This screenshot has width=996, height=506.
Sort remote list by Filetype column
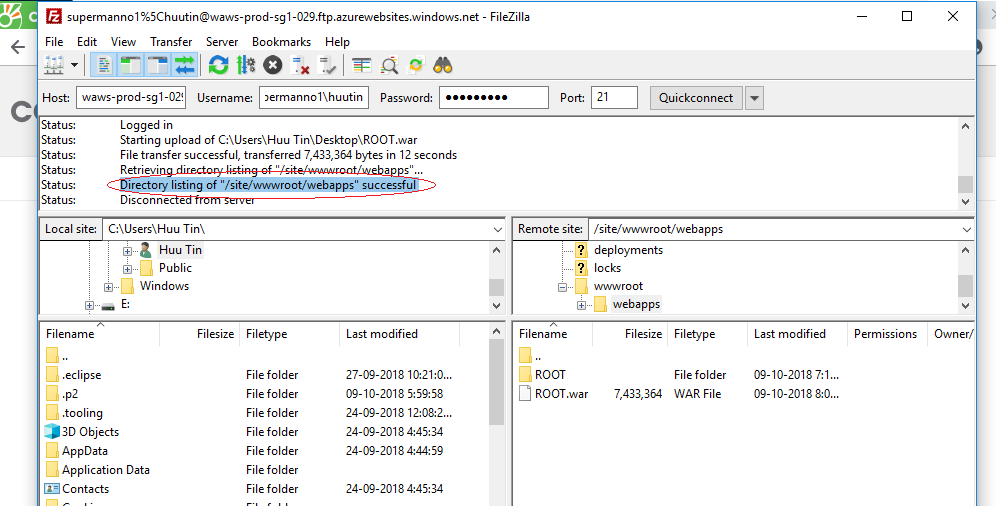pos(708,334)
